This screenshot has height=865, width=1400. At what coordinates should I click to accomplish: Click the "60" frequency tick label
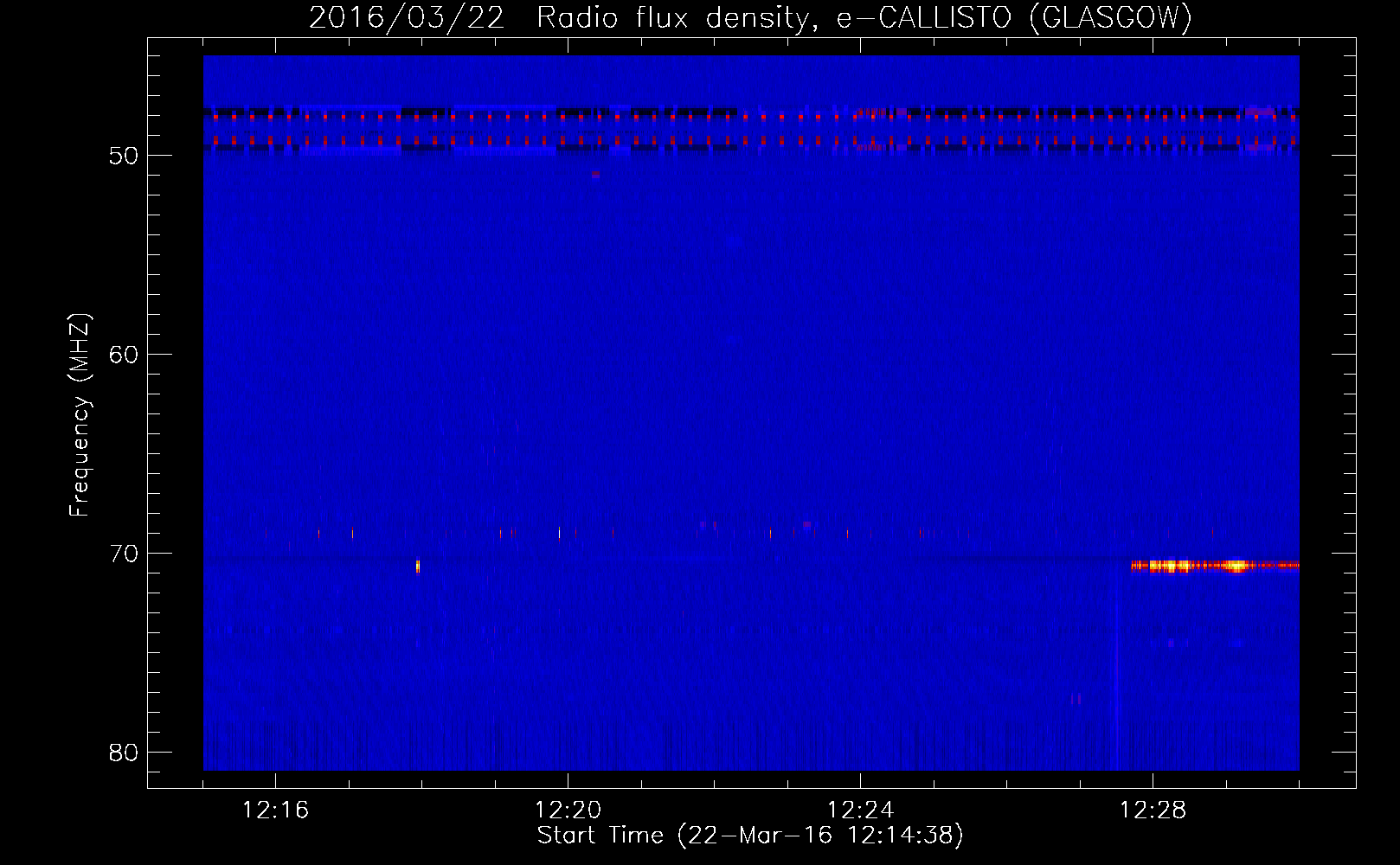click(x=125, y=355)
